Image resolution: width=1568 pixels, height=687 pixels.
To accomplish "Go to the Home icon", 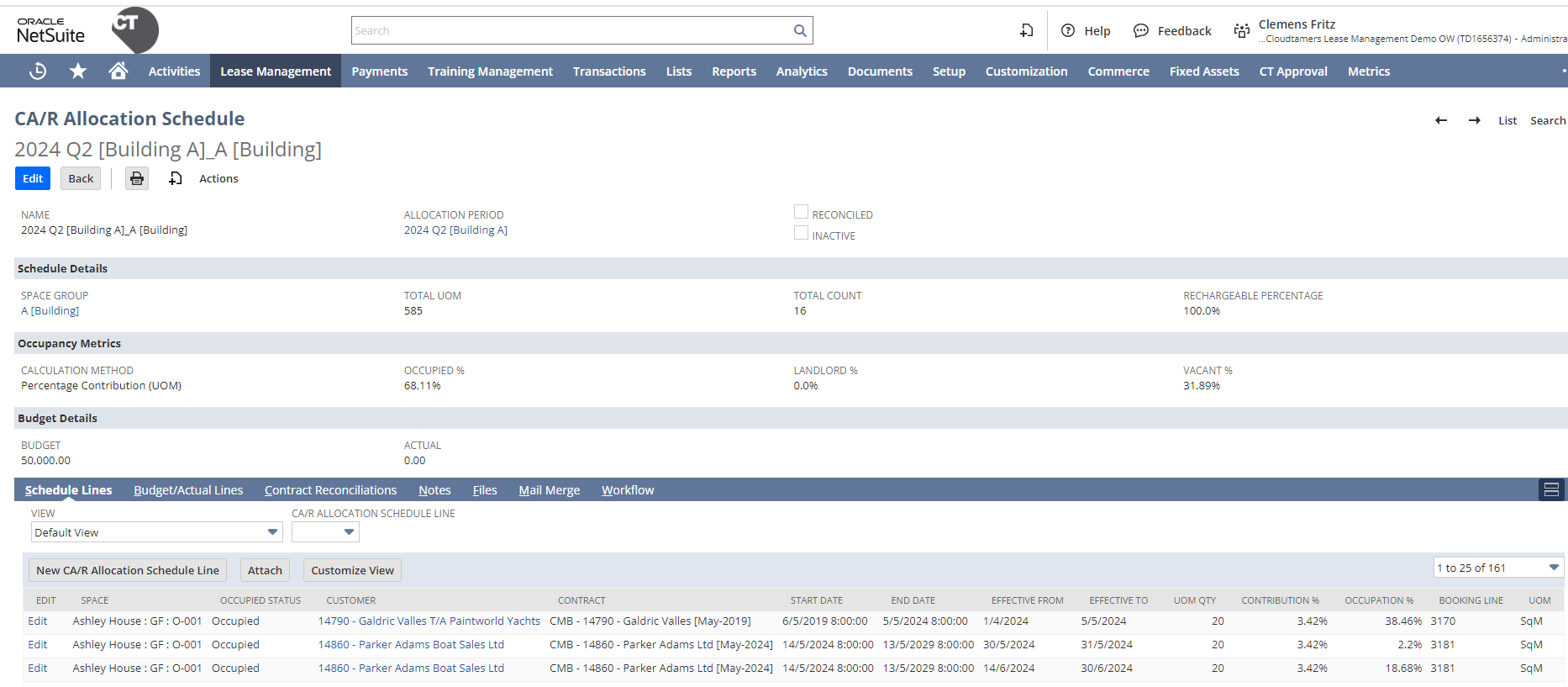I will [x=118, y=71].
